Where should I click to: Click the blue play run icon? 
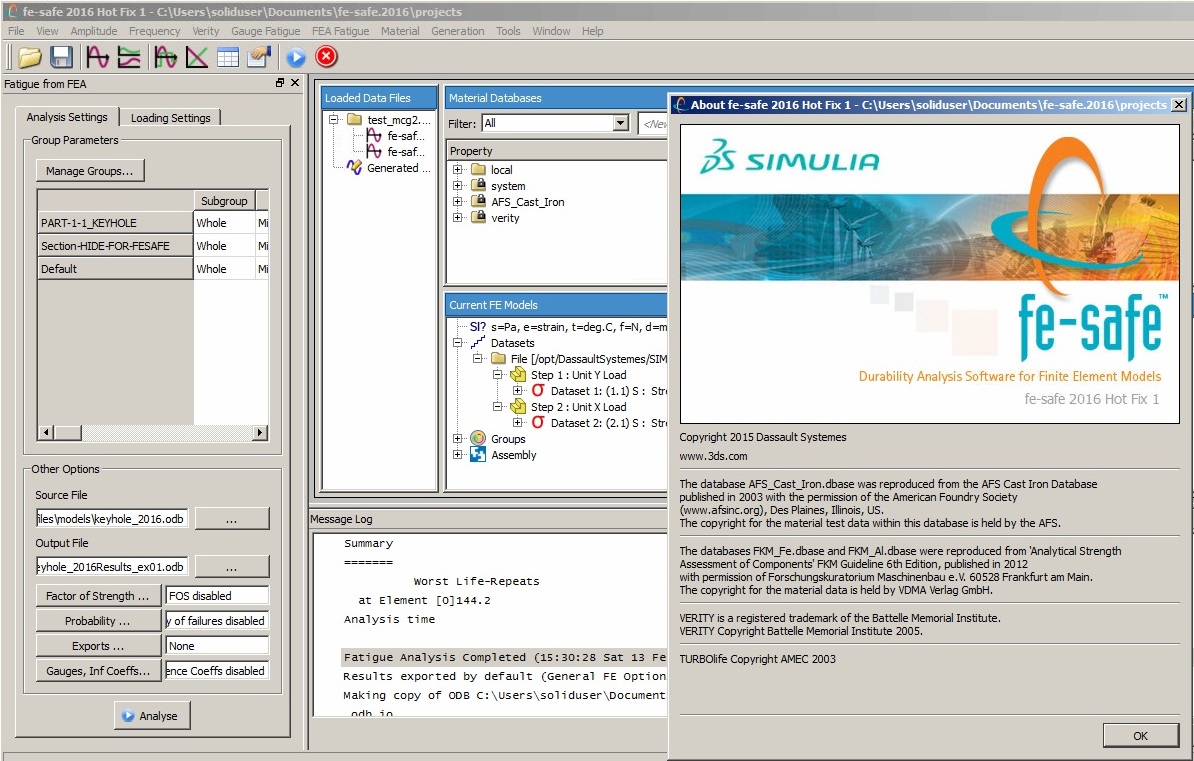(x=295, y=57)
